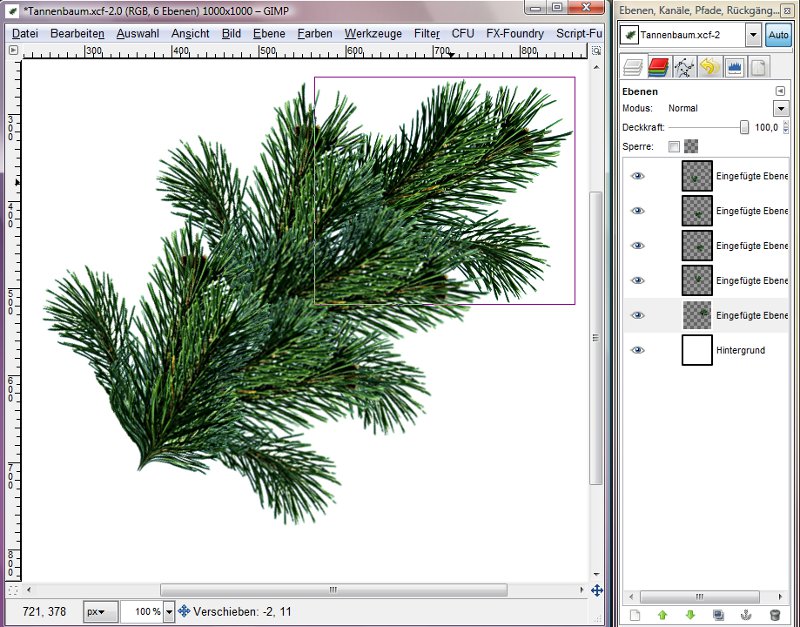Toggle visibility of topmost Eingefügte Ebene layer
The width and height of the screenshot is (800, 627).
coord(638,176)
